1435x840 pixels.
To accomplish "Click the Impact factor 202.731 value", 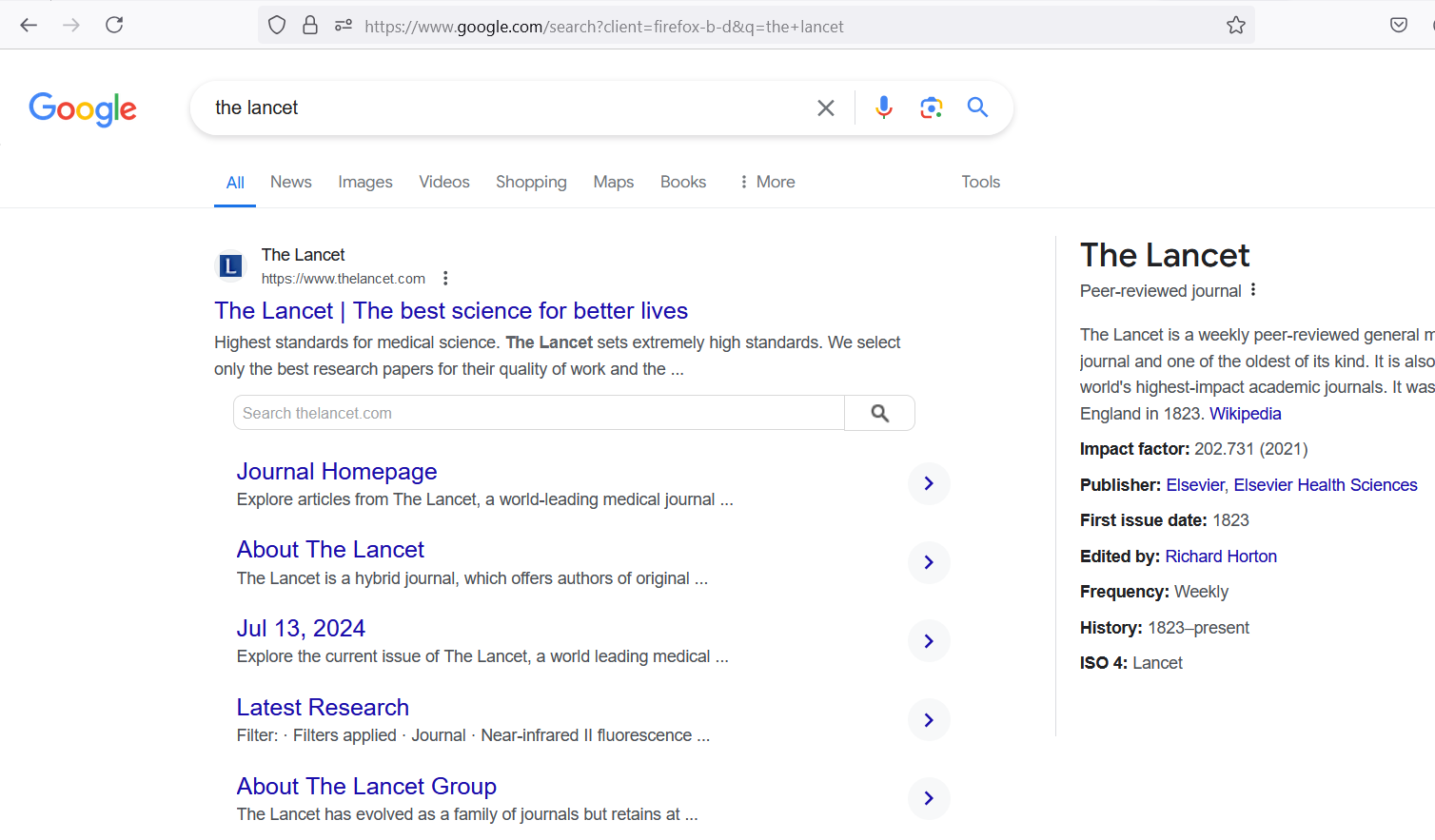I will pos(1251,449).
